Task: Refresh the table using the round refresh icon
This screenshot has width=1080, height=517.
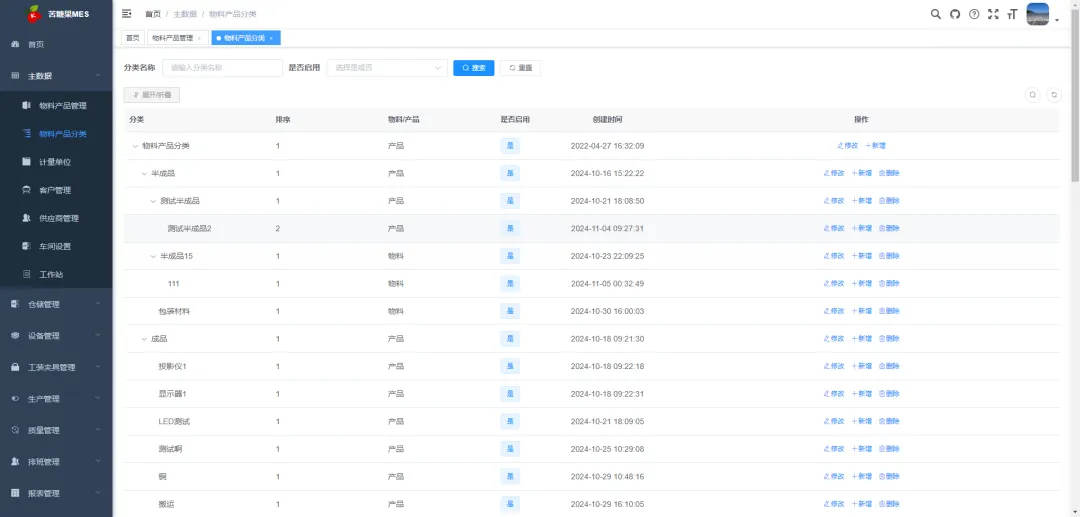Action: point(1053,95)
